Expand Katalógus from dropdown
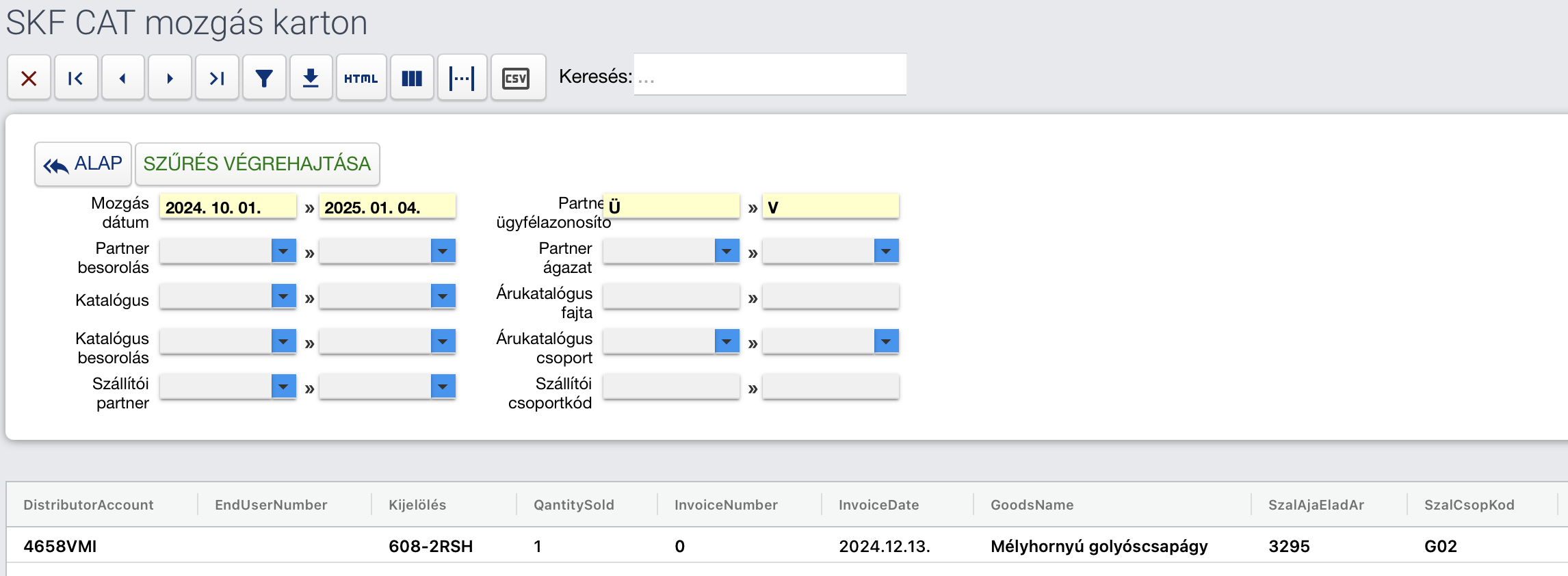Screen dimensions: 1568x576 (x=283, y=296)
